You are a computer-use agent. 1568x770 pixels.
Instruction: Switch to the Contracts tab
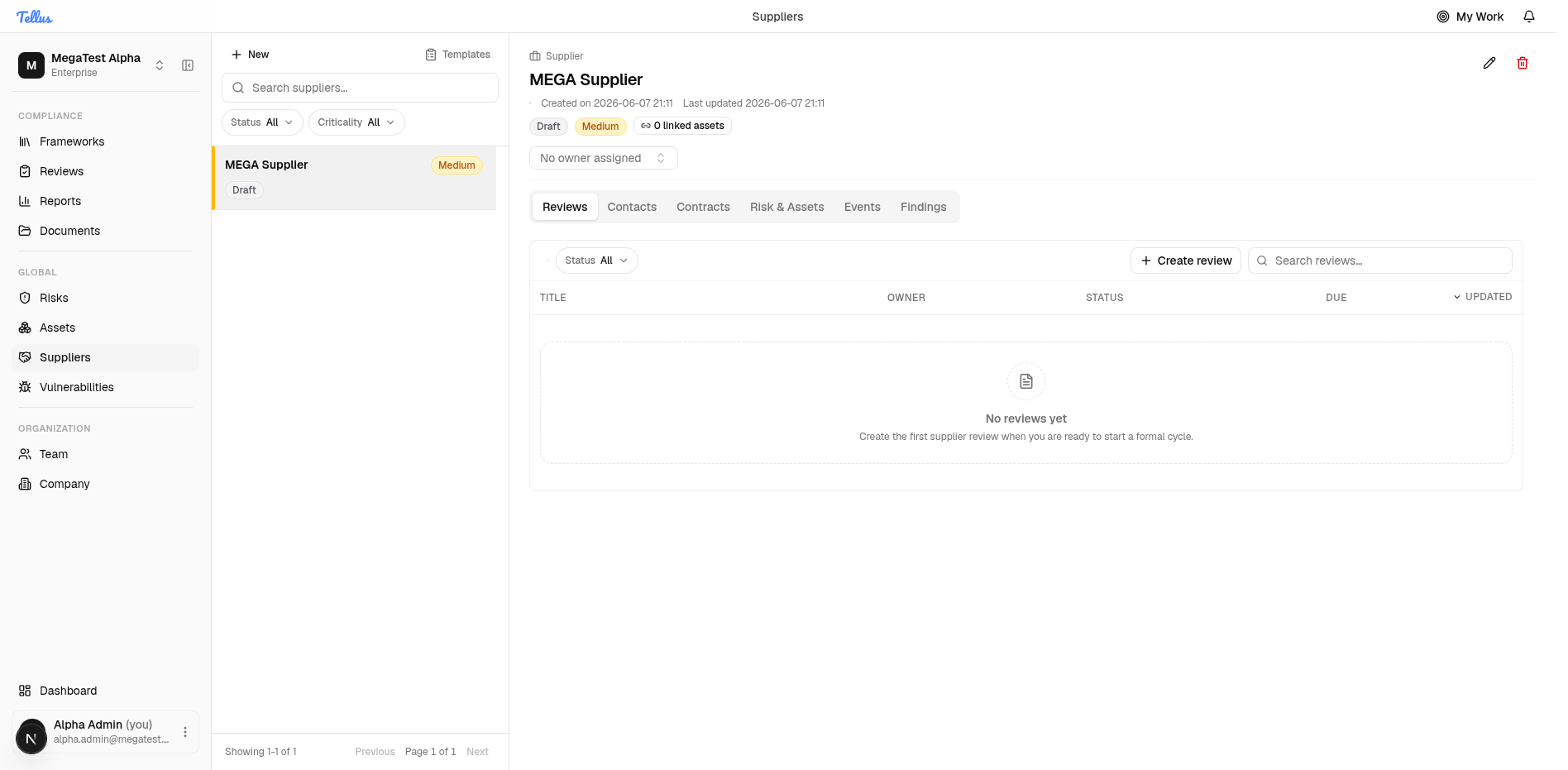point(703,207)
